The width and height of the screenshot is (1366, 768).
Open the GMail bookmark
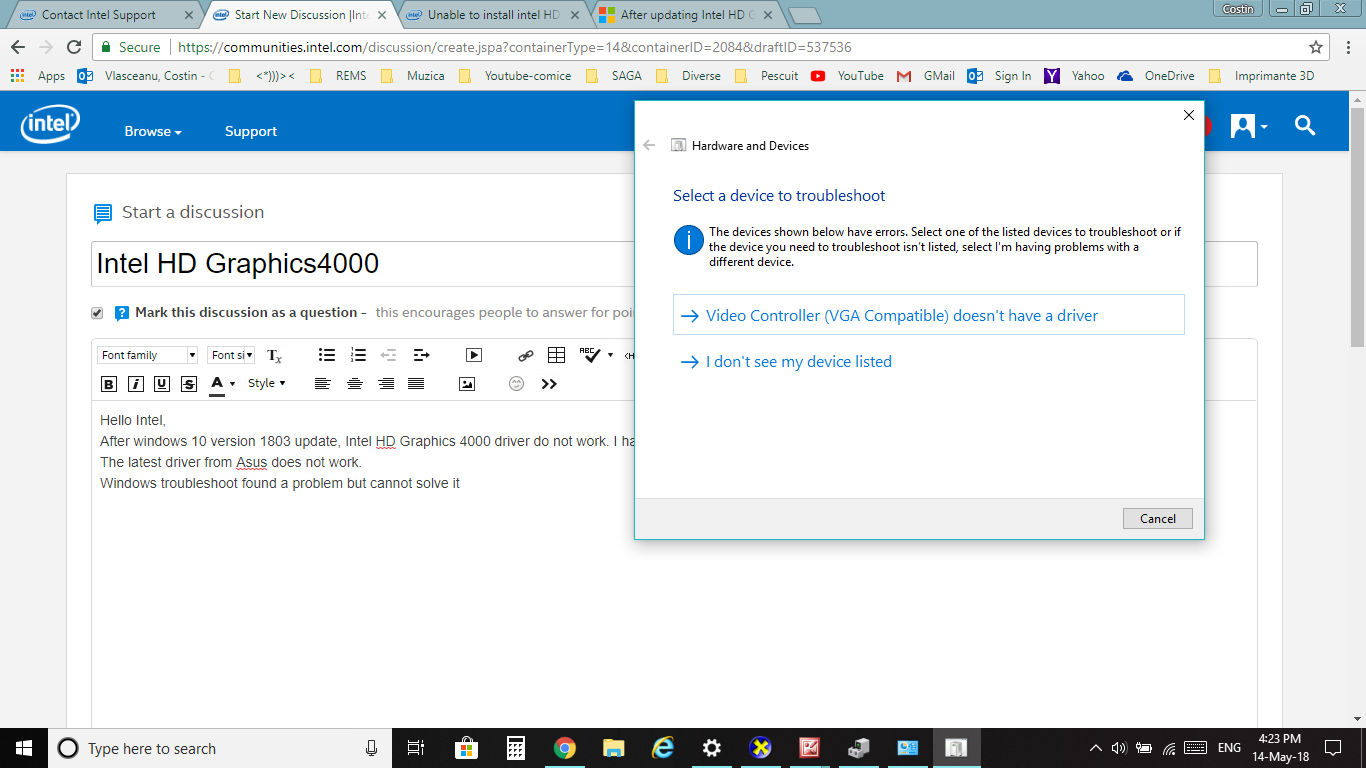click(926, 76)
